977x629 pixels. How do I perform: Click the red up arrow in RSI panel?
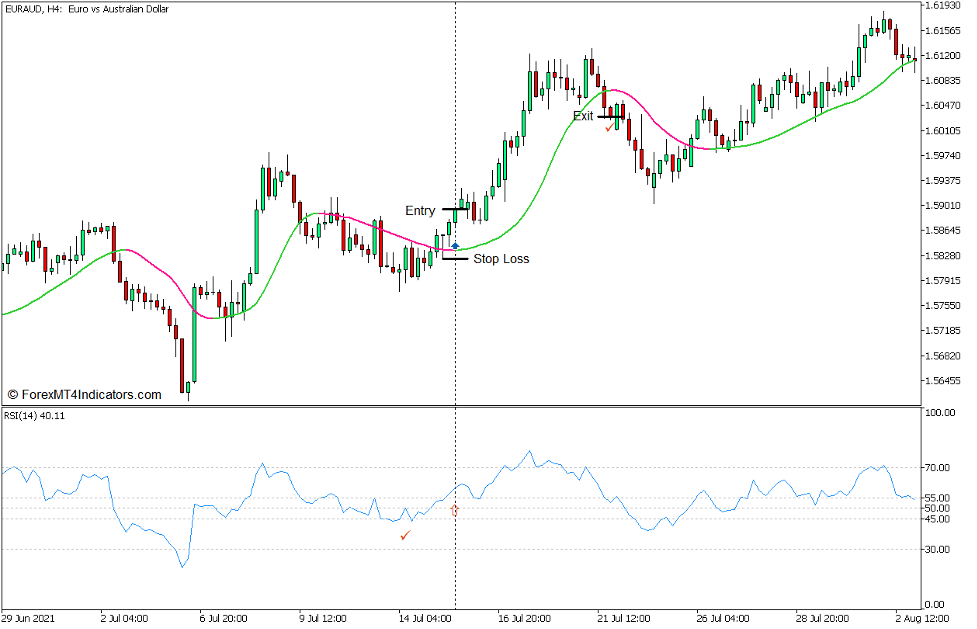pyautogui.click(x=456, y=510)
